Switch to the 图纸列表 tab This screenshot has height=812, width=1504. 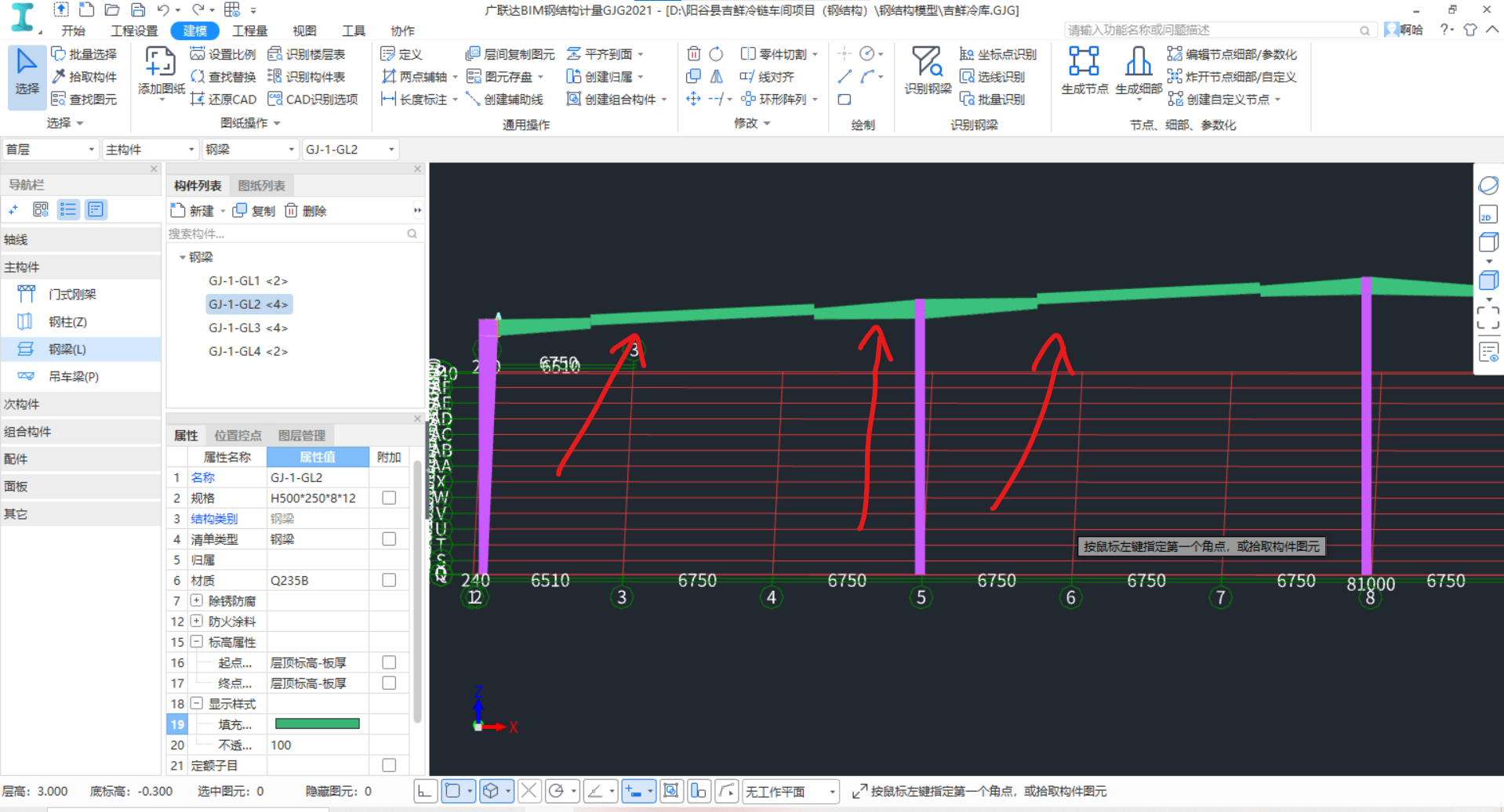coord(261,186)
